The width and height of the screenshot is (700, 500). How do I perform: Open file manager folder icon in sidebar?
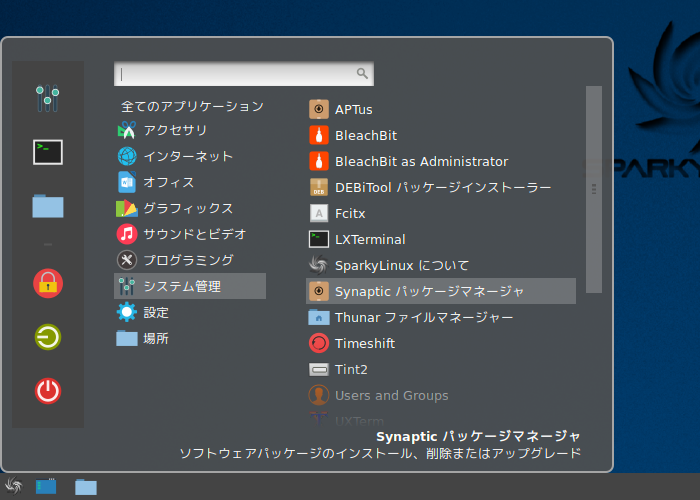(48, 206)
